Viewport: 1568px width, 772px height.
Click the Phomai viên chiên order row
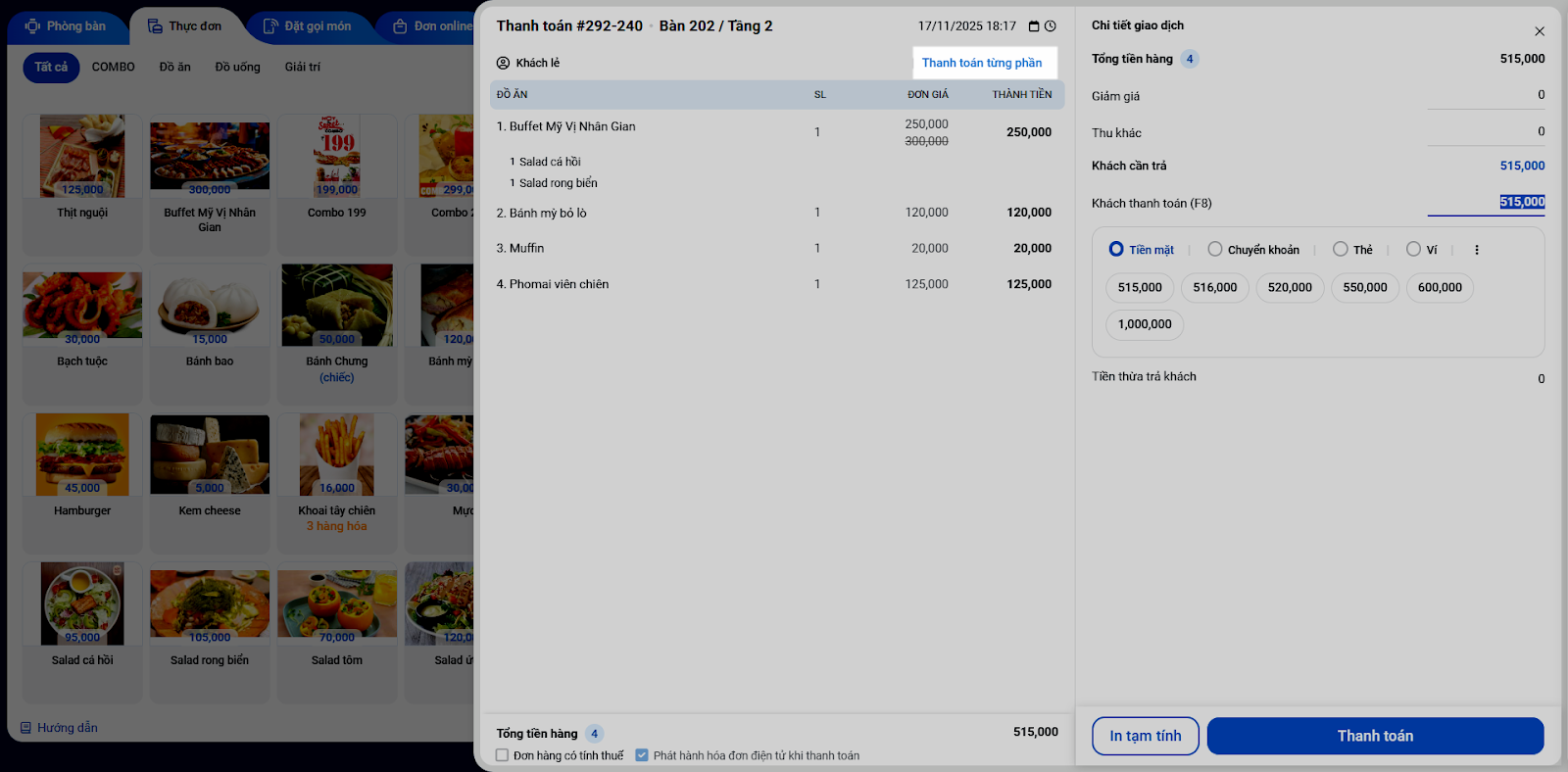777,284
